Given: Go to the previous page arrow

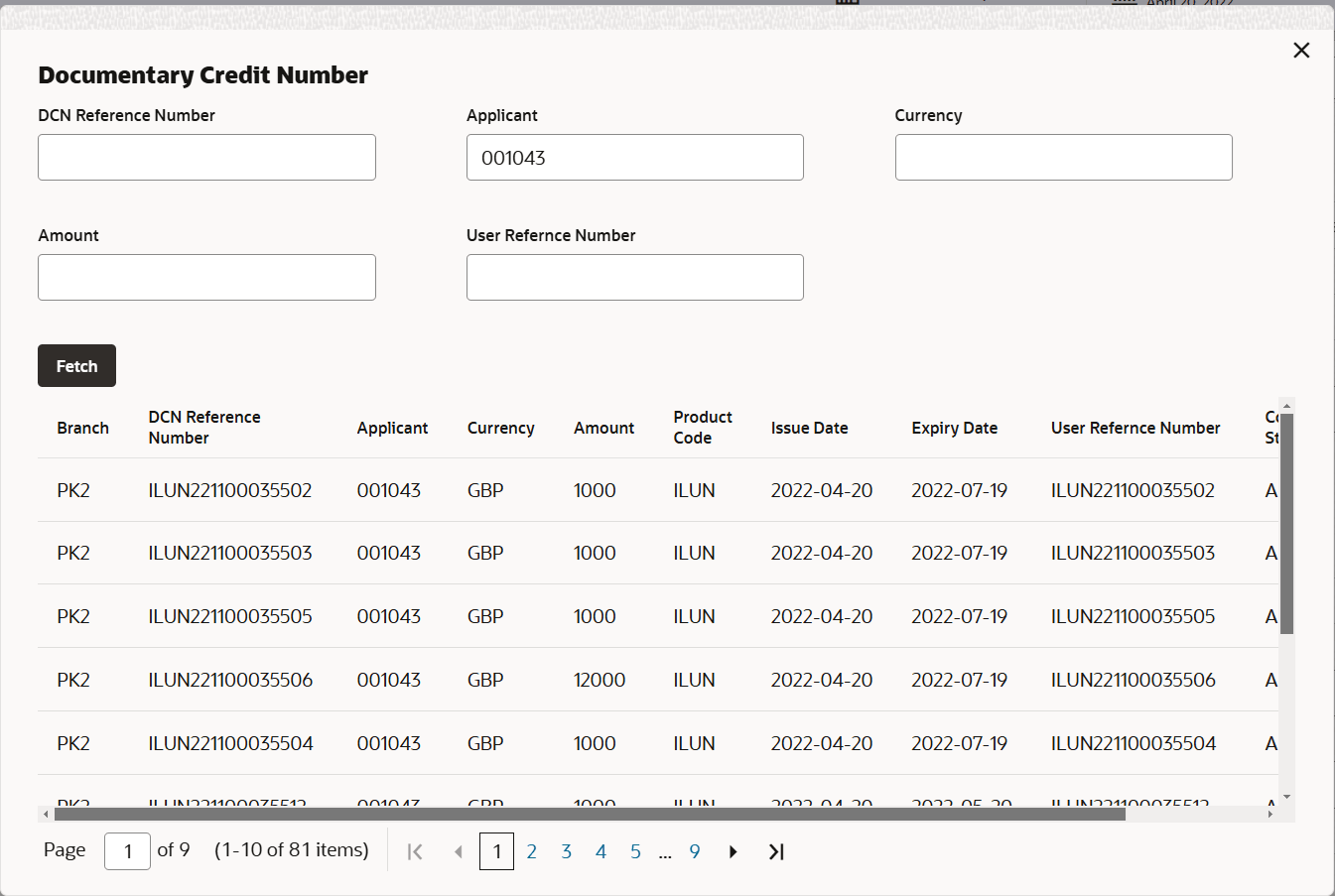Looking at the screenshot, I should (x=459, y=851).
